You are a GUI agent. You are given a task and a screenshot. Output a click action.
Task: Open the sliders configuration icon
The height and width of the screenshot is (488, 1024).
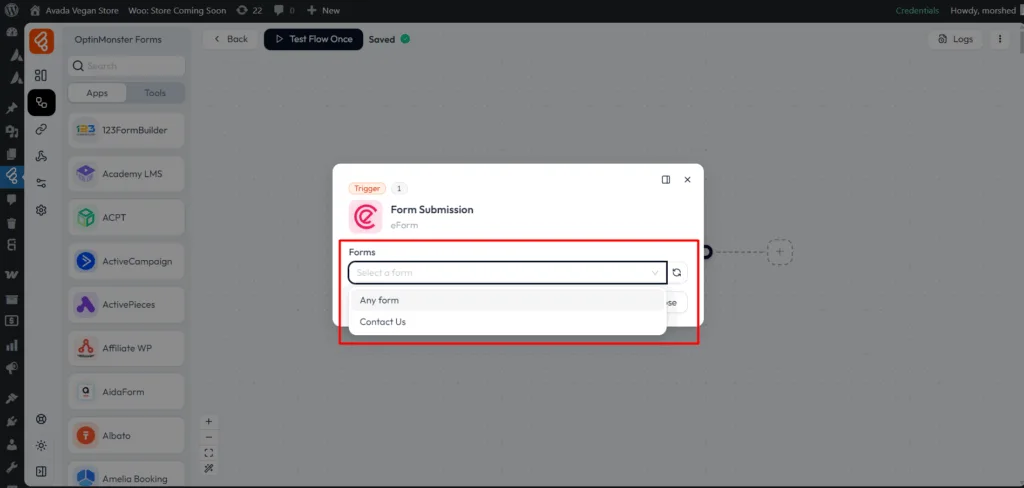pyautogui.click(x=41, y=183)
